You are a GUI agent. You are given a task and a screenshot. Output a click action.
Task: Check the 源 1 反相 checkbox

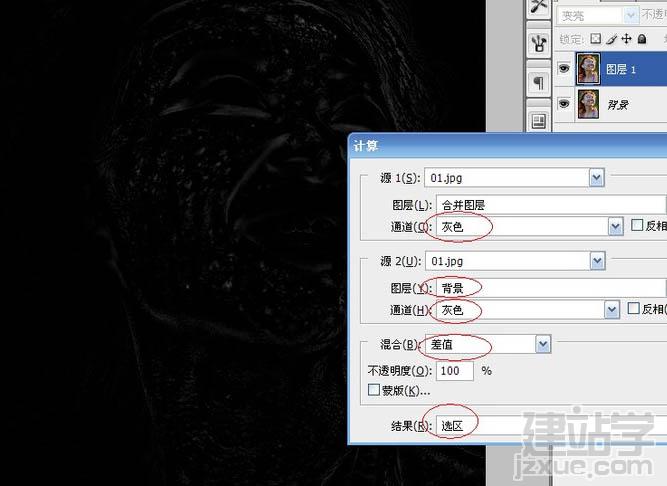click(x=637, y=225)
